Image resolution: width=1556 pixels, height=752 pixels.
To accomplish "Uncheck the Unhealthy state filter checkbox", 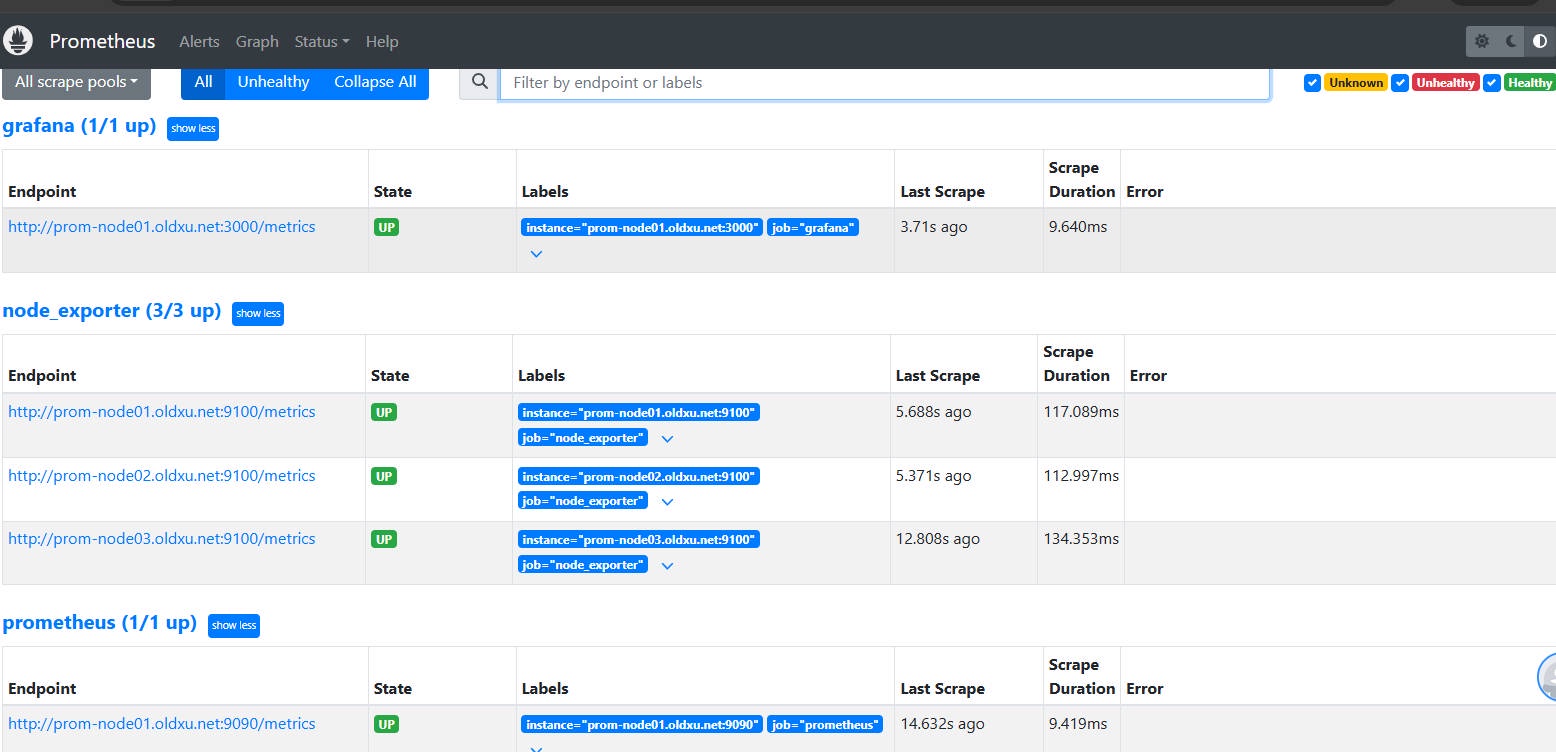I will (1400, 83).
